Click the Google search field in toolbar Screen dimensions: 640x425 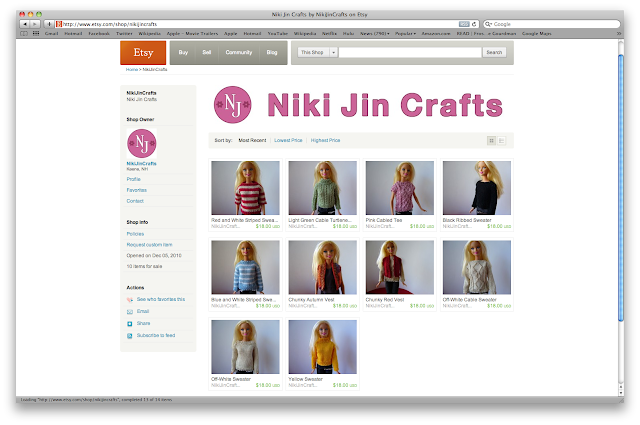coord(552,24)
